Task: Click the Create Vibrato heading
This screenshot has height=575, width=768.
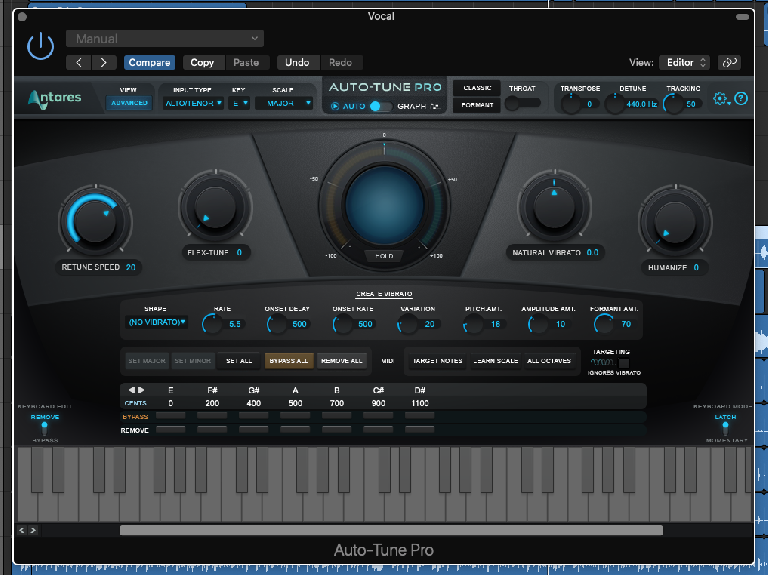Action: click(x=384, y=294)
